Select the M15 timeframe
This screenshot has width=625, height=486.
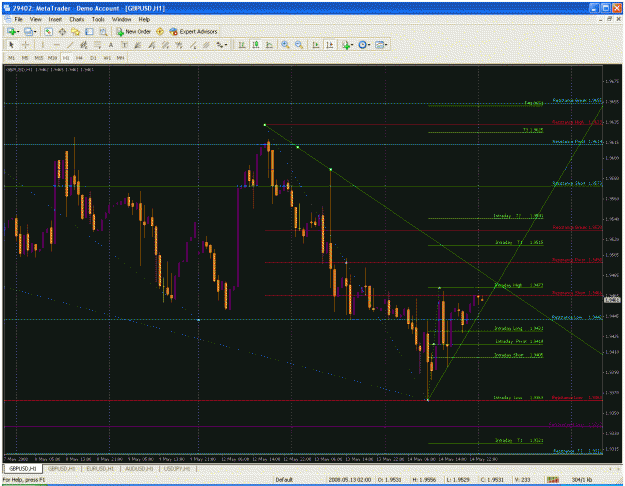click(38, 58)
